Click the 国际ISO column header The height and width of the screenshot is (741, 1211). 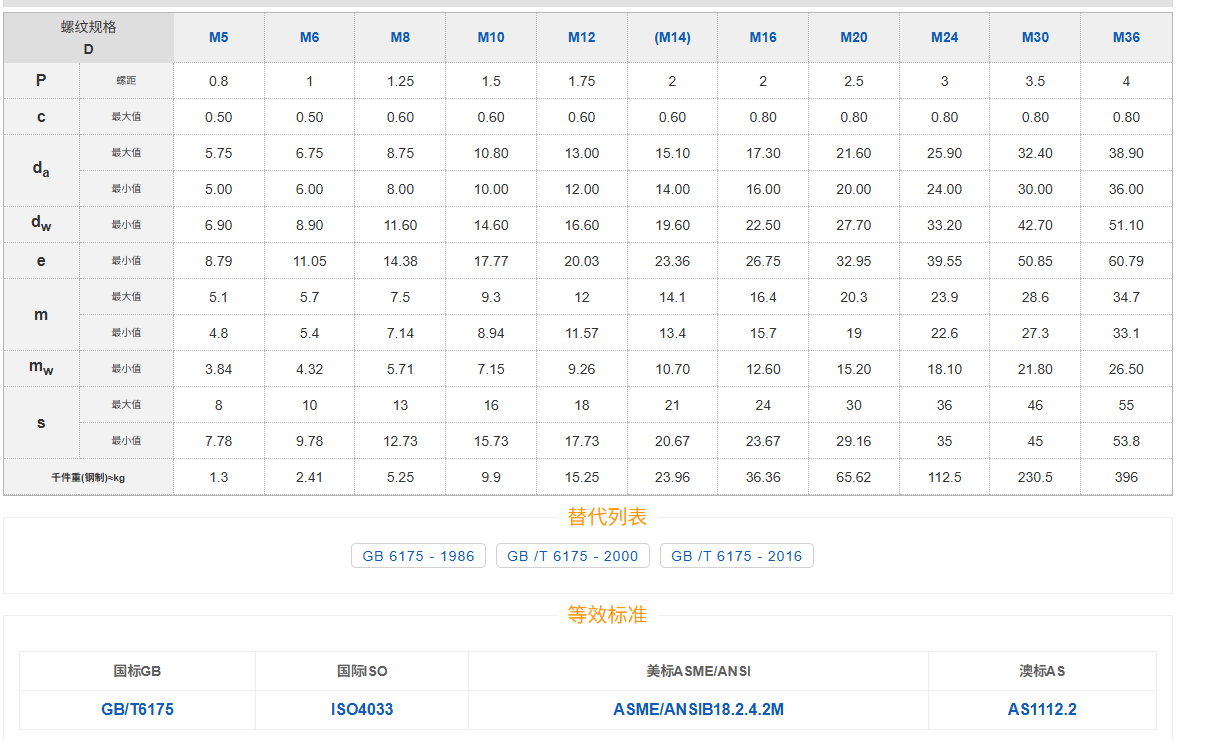(362, 671)
